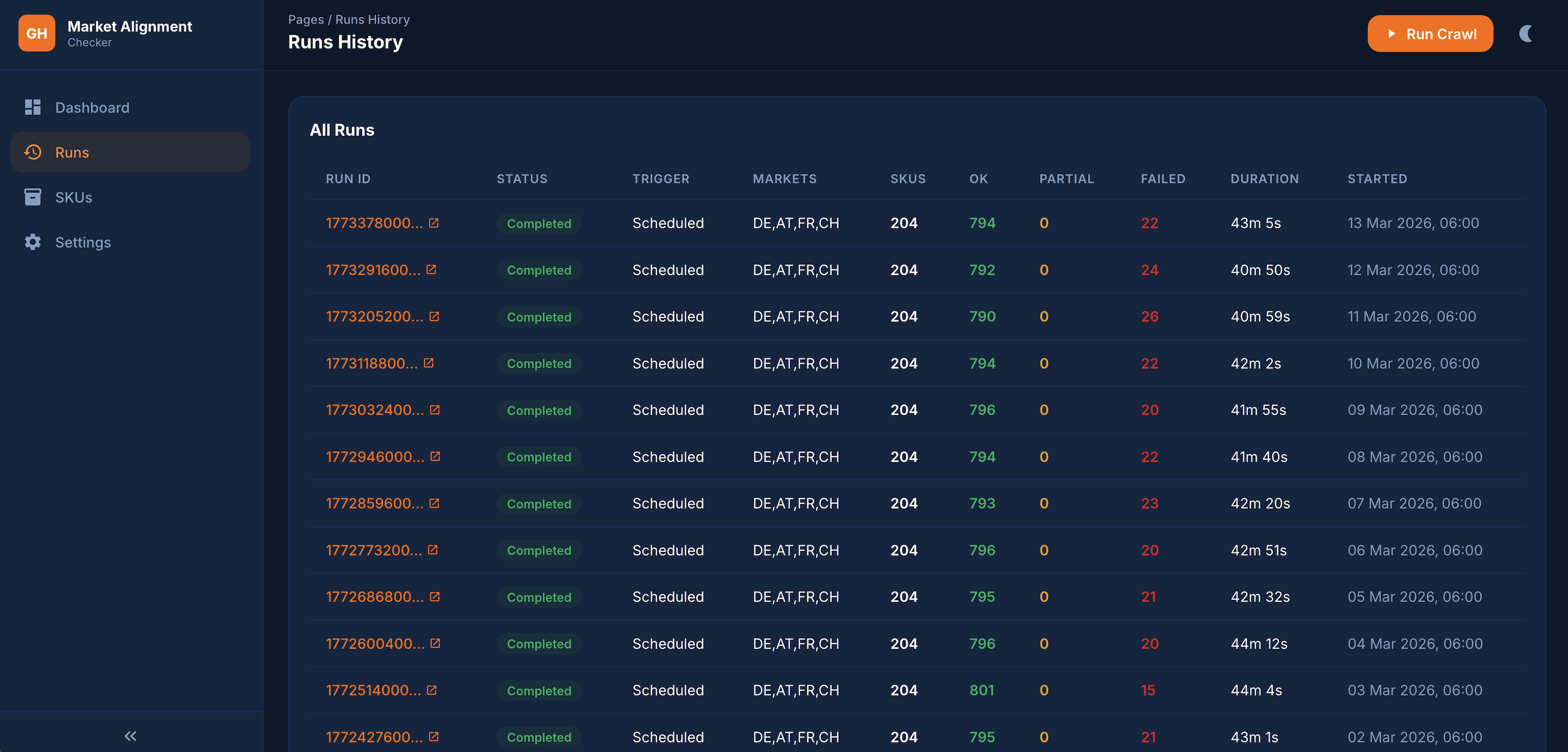
Task: Click the Status column header
Action: click(522, 179)
